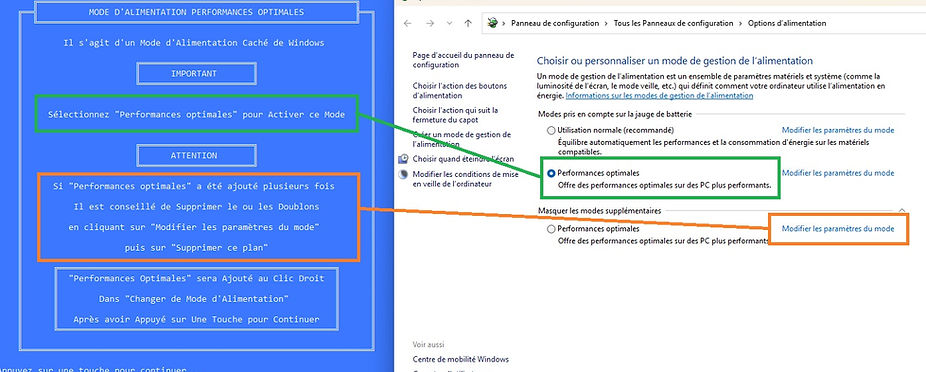Click console line puis sur "Supprimer ce plan"

tap(196, 248)
